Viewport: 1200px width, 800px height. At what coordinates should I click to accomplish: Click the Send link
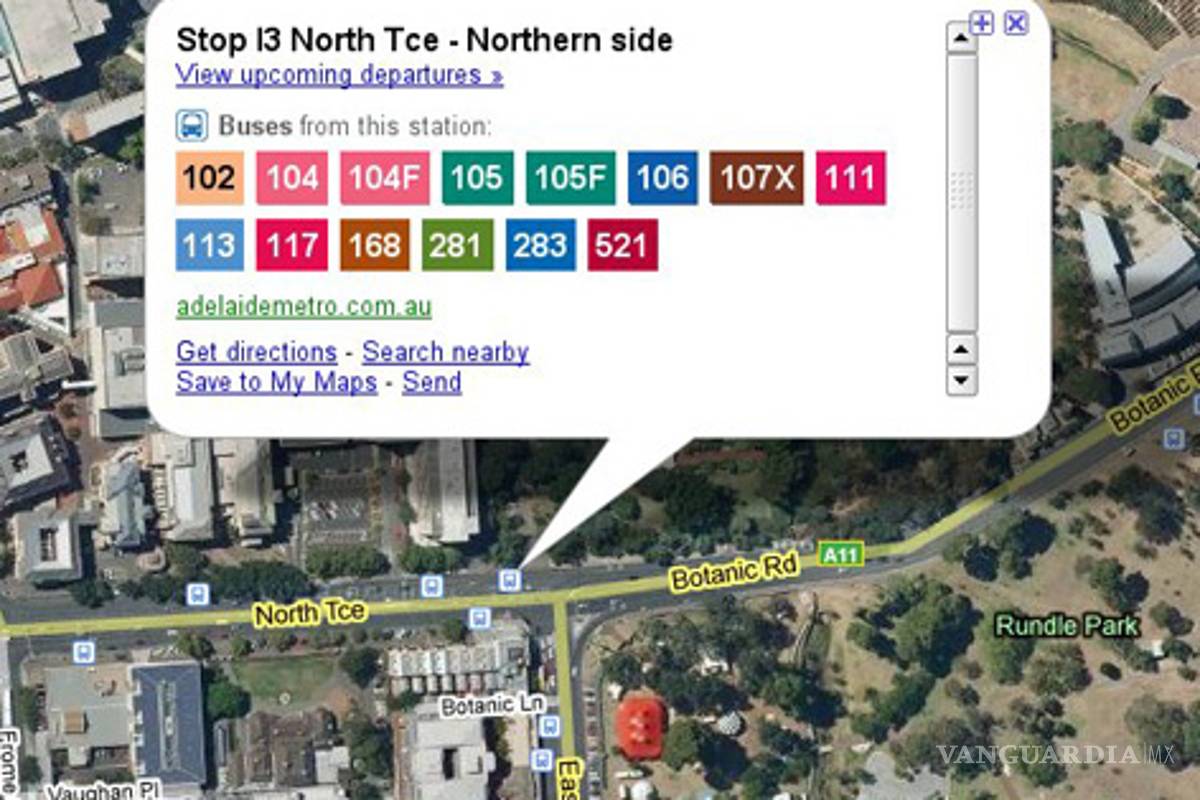click(432, 382)
